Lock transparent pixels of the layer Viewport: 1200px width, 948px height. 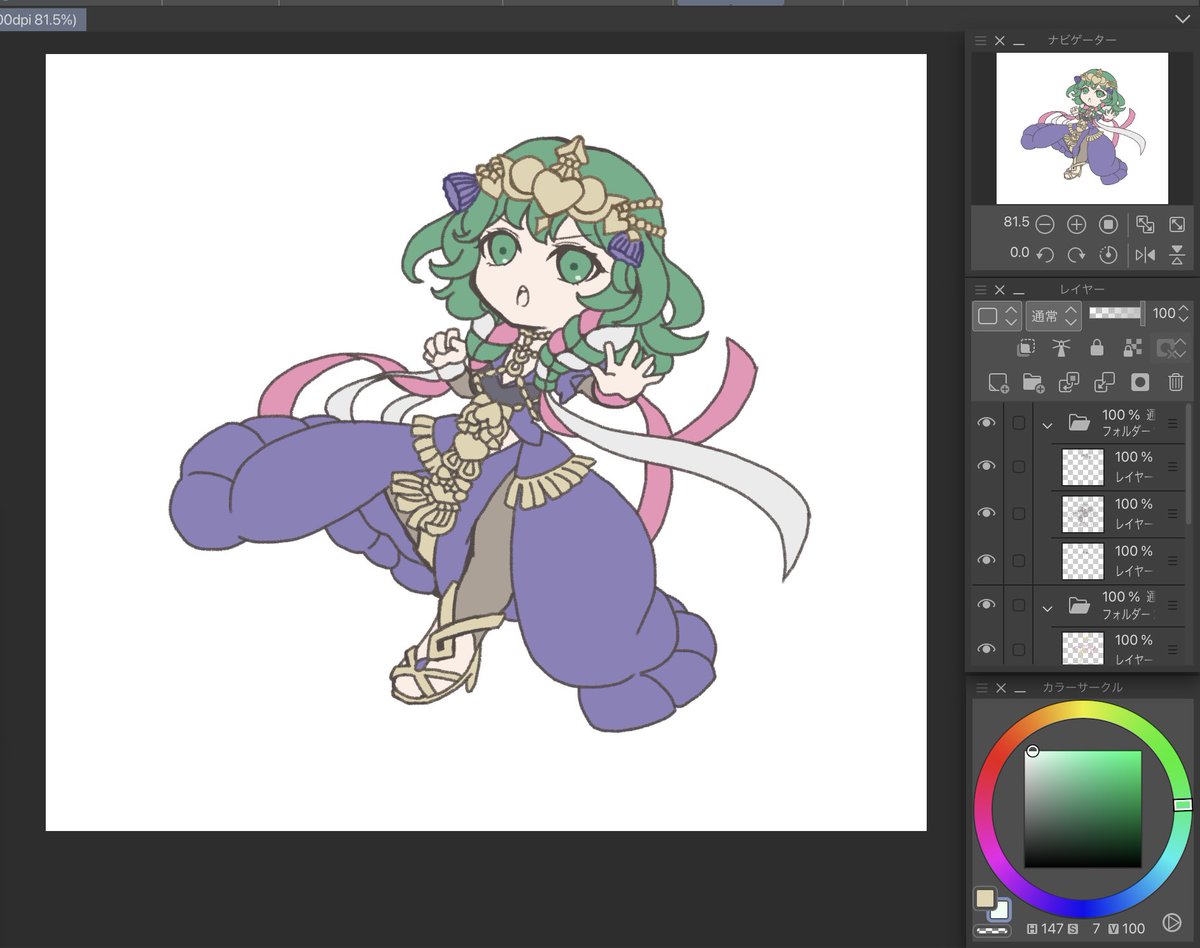click(x=1133, y=348)
